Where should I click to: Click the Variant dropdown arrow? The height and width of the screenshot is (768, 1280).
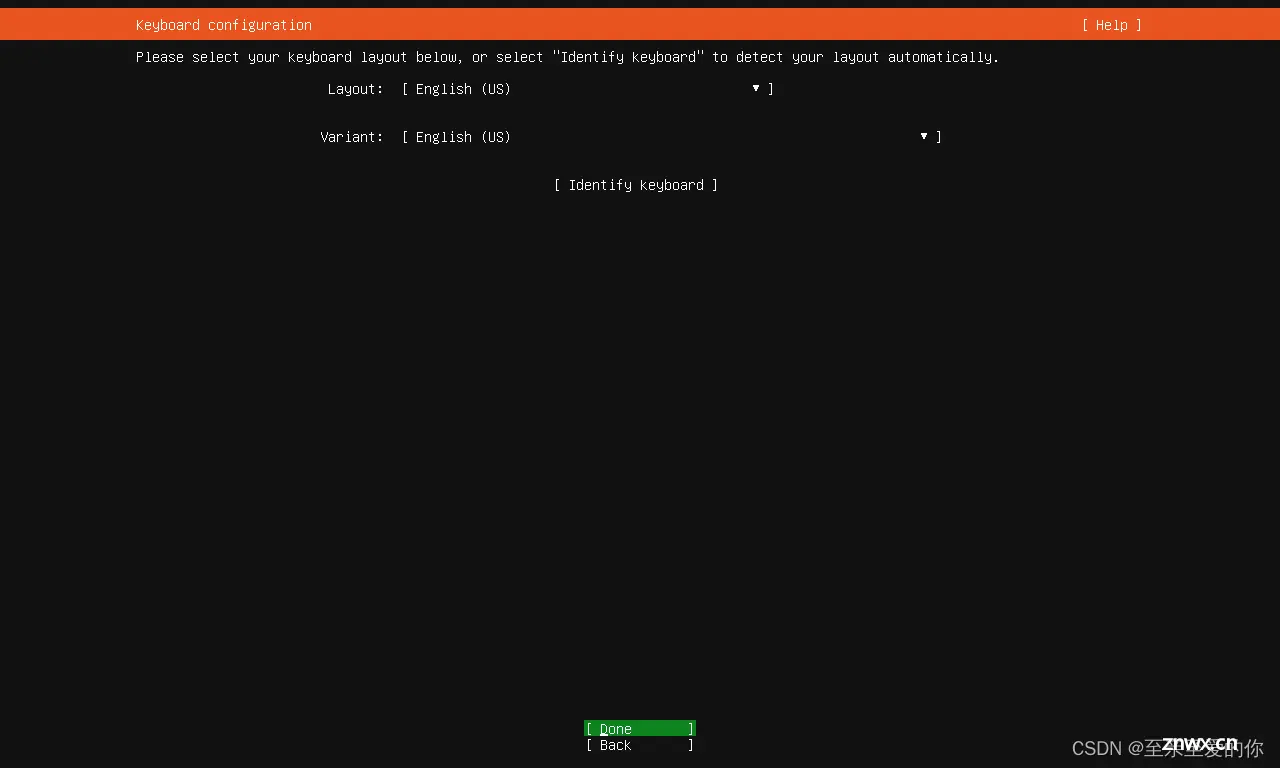[x=924, y=136]
